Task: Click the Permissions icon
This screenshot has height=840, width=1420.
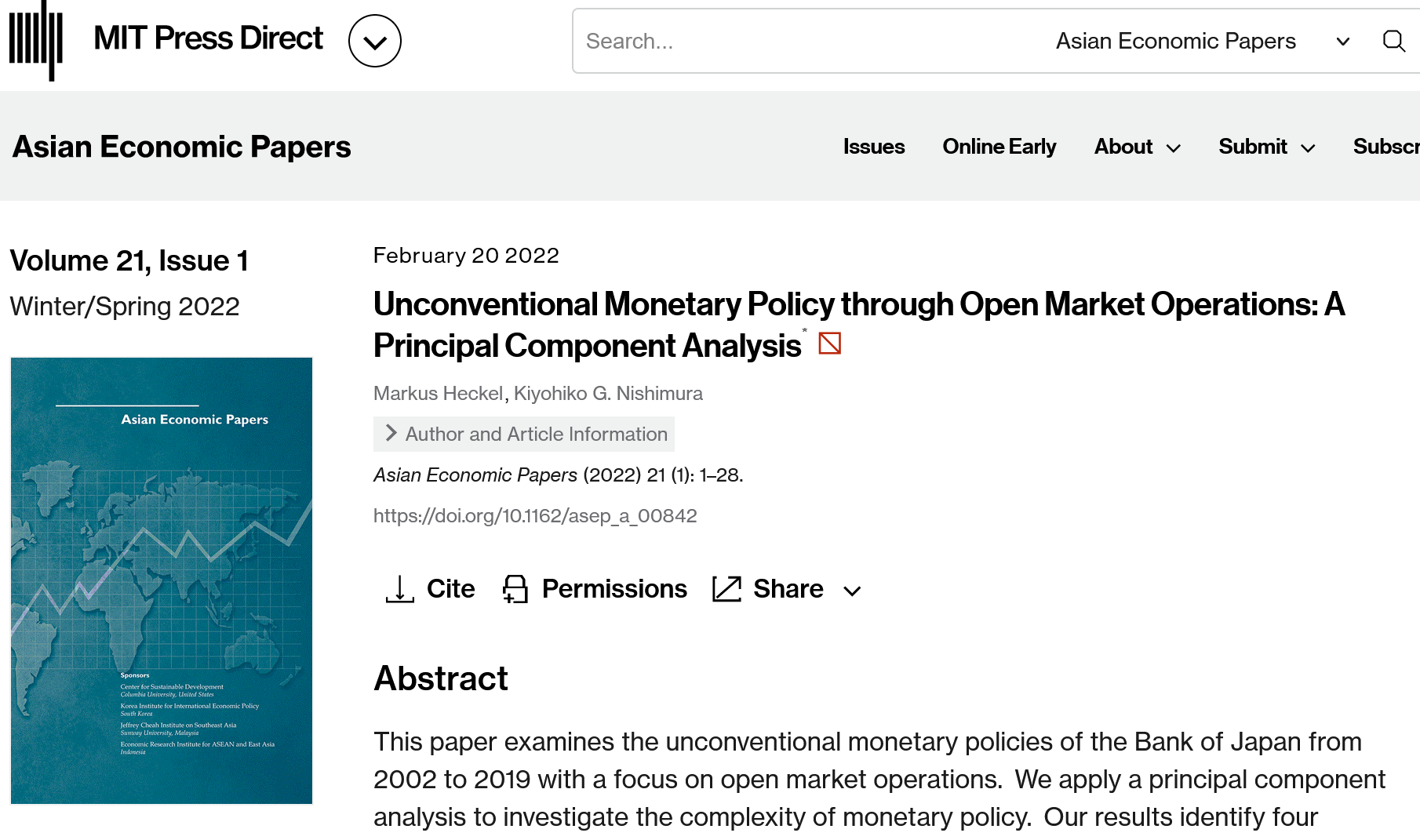Action: tap(515, 589)
